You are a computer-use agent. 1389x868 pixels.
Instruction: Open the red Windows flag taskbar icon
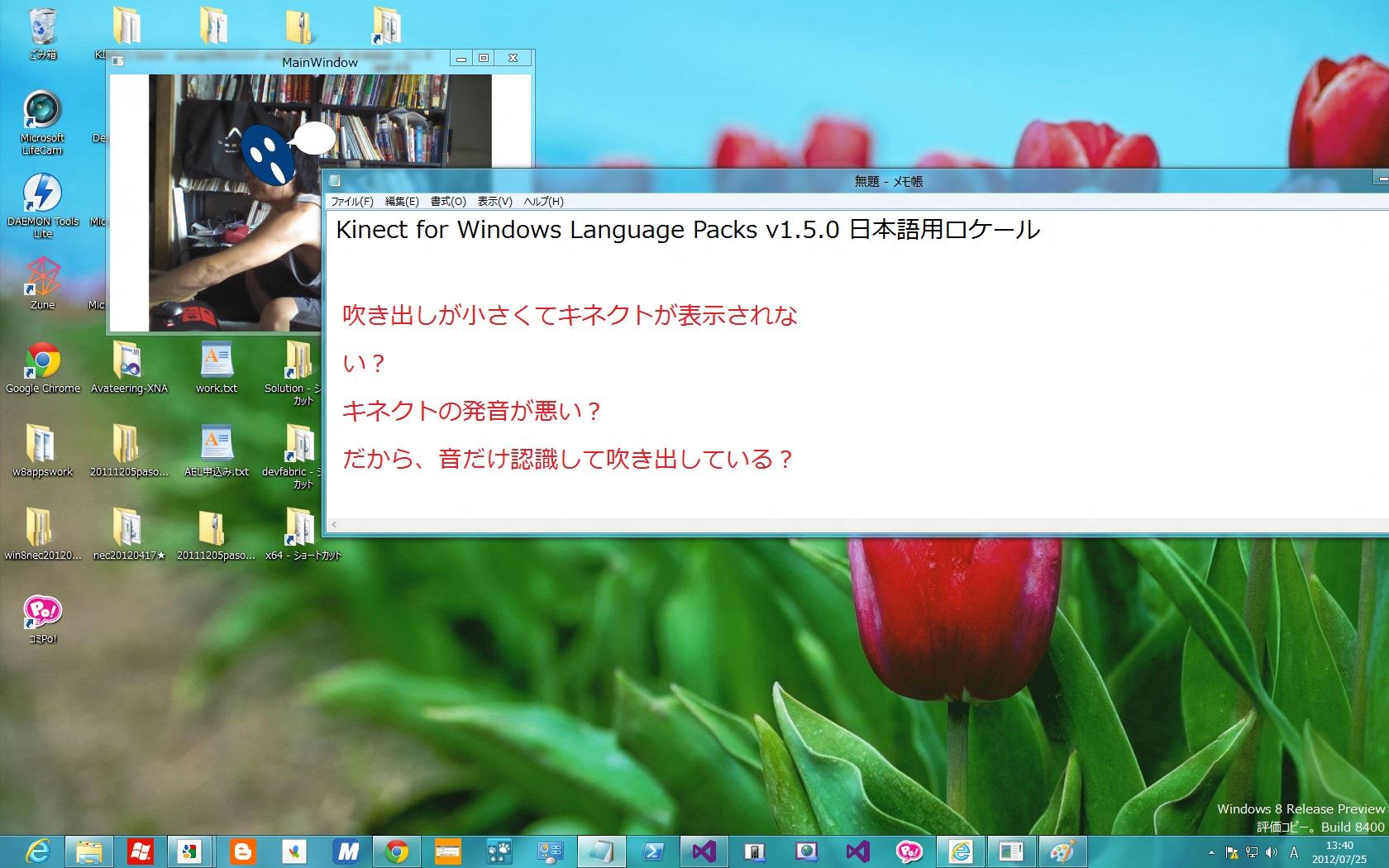140,851
